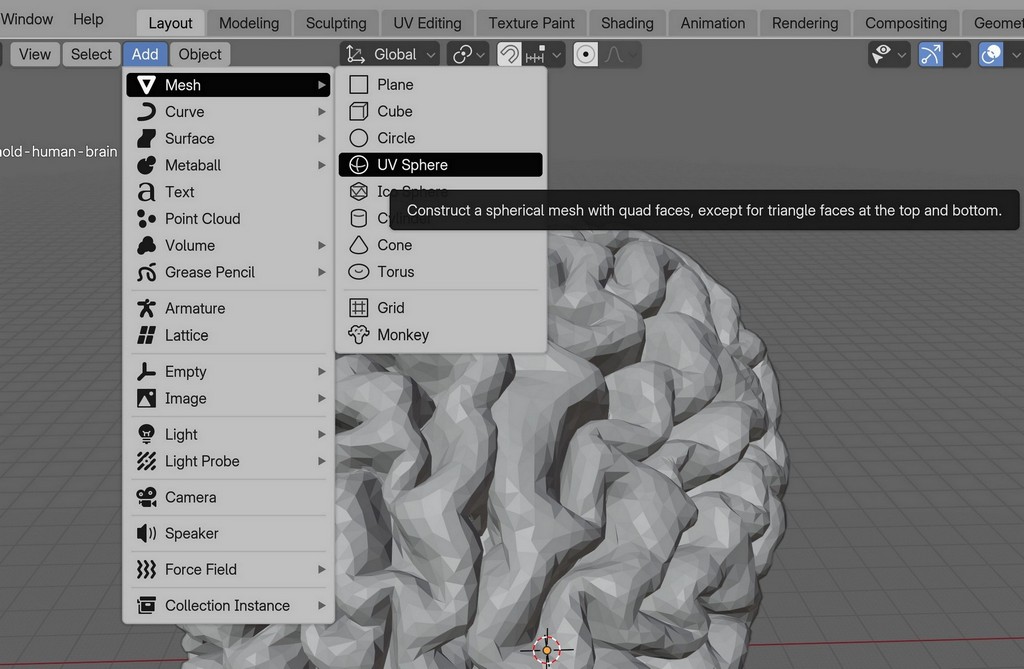This screenshot has width=1024, height=669.
Task: Open the overlays options dropdown arrow
Action: coord(1016,54)
